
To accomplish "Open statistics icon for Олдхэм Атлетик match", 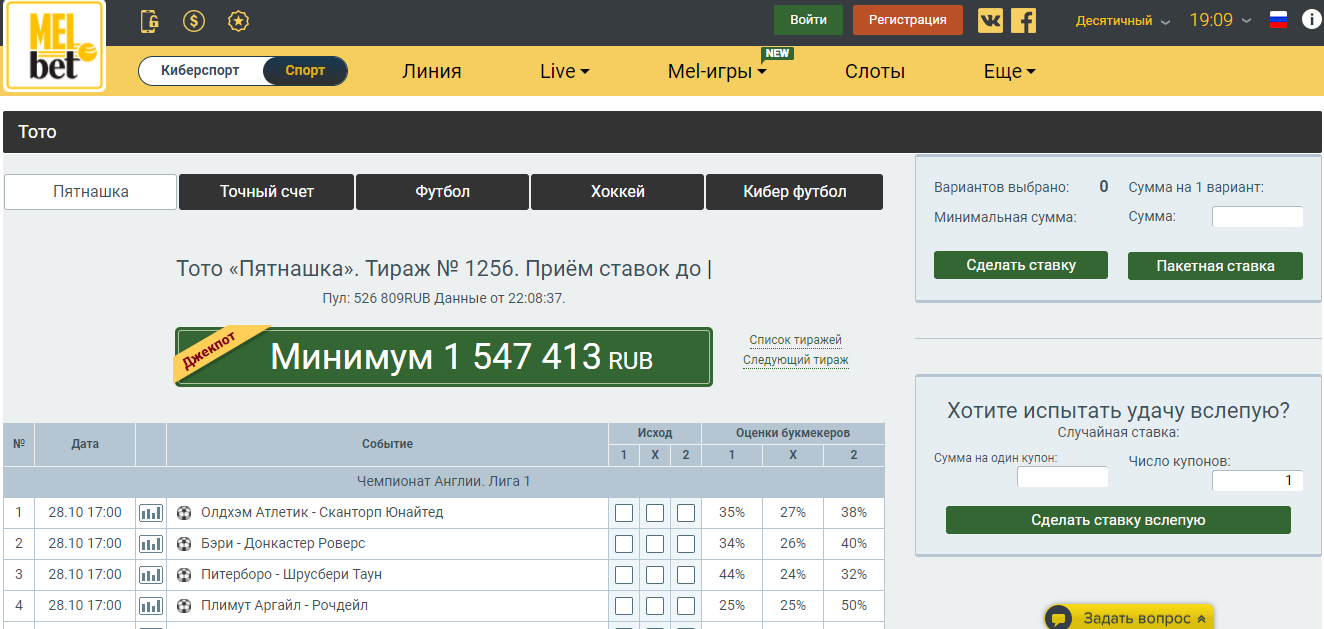I will [151, 513].
